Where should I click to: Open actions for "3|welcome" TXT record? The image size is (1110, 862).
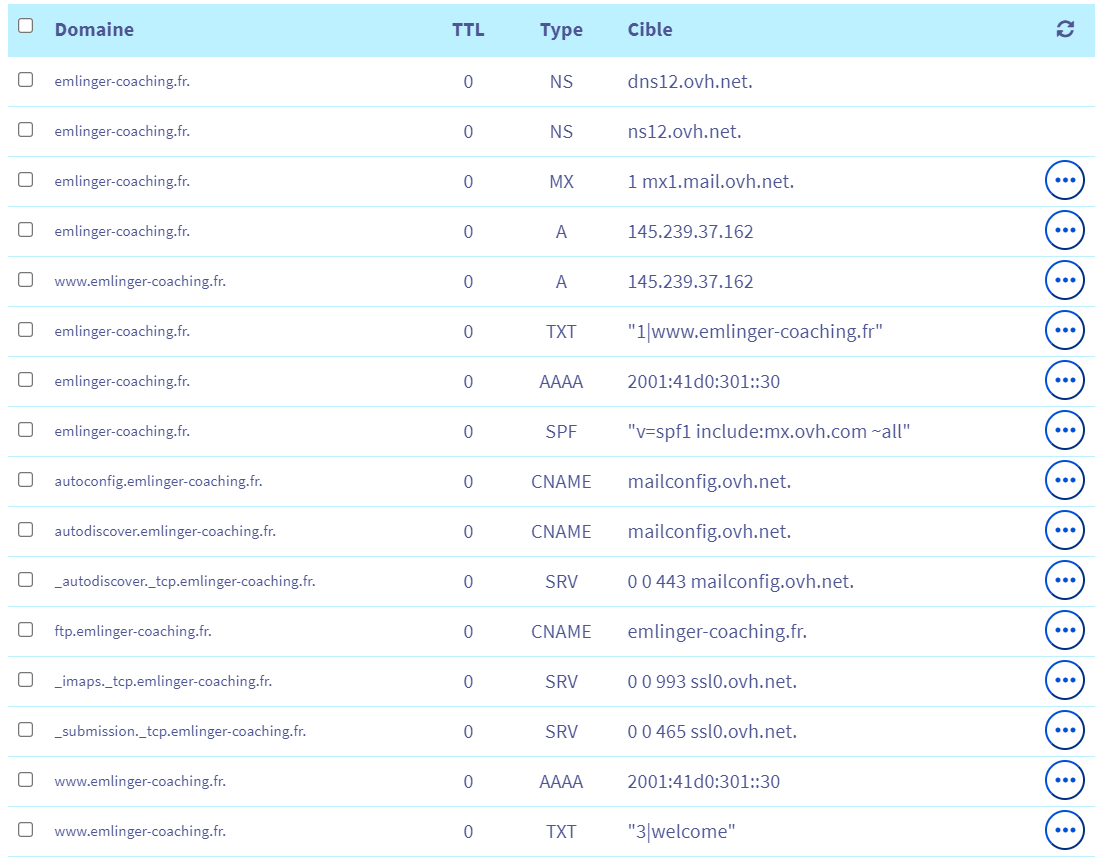[x=1064, y=830]
